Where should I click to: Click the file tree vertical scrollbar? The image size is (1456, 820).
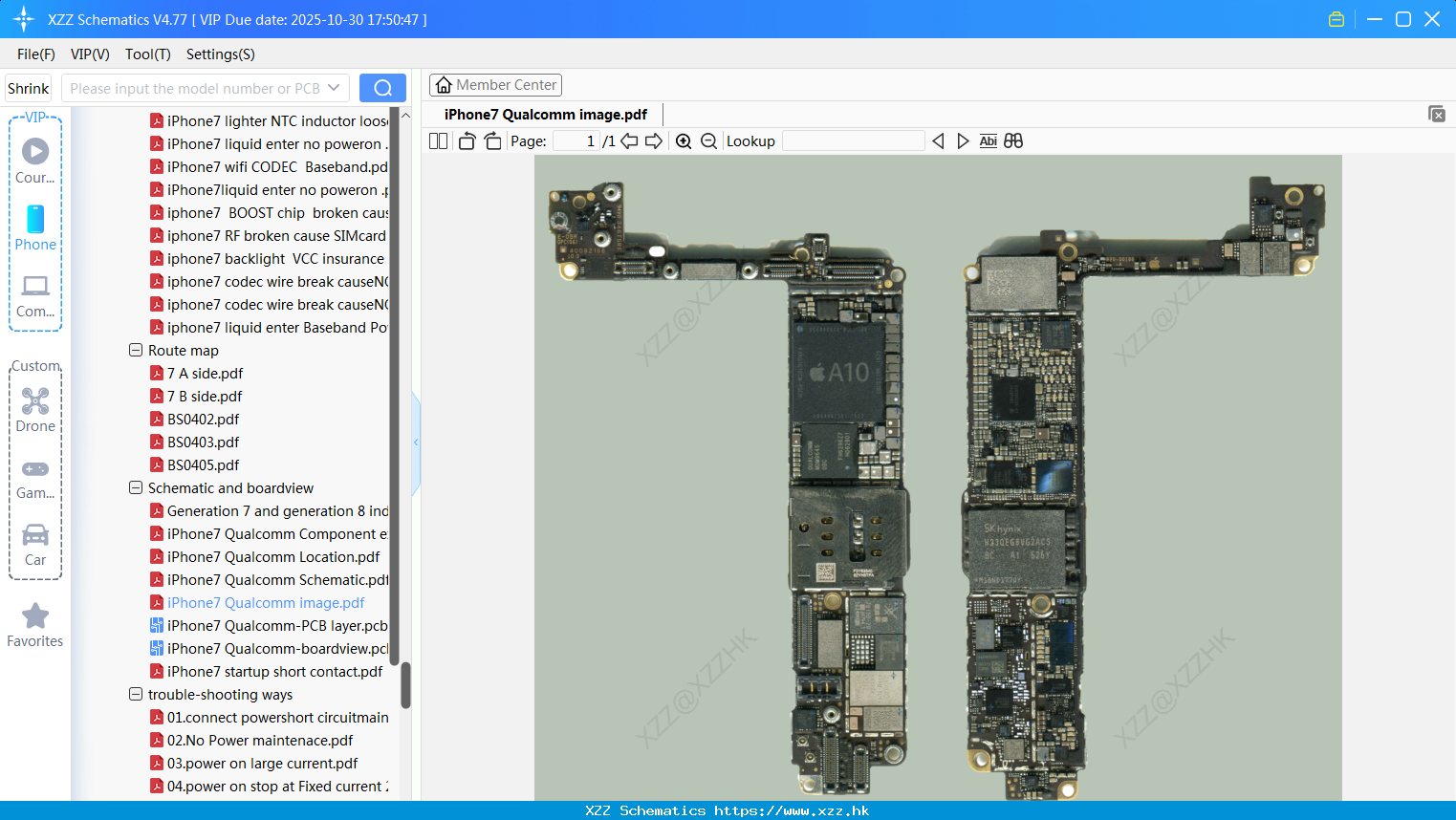tap(405, 684)
